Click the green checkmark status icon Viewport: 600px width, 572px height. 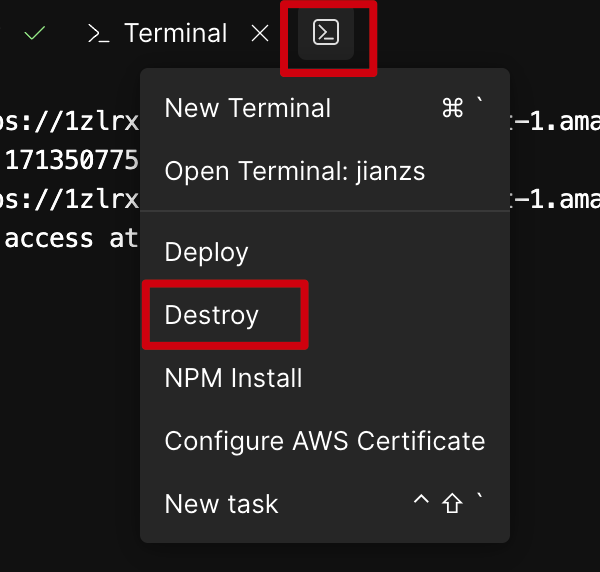click(35, 33)
